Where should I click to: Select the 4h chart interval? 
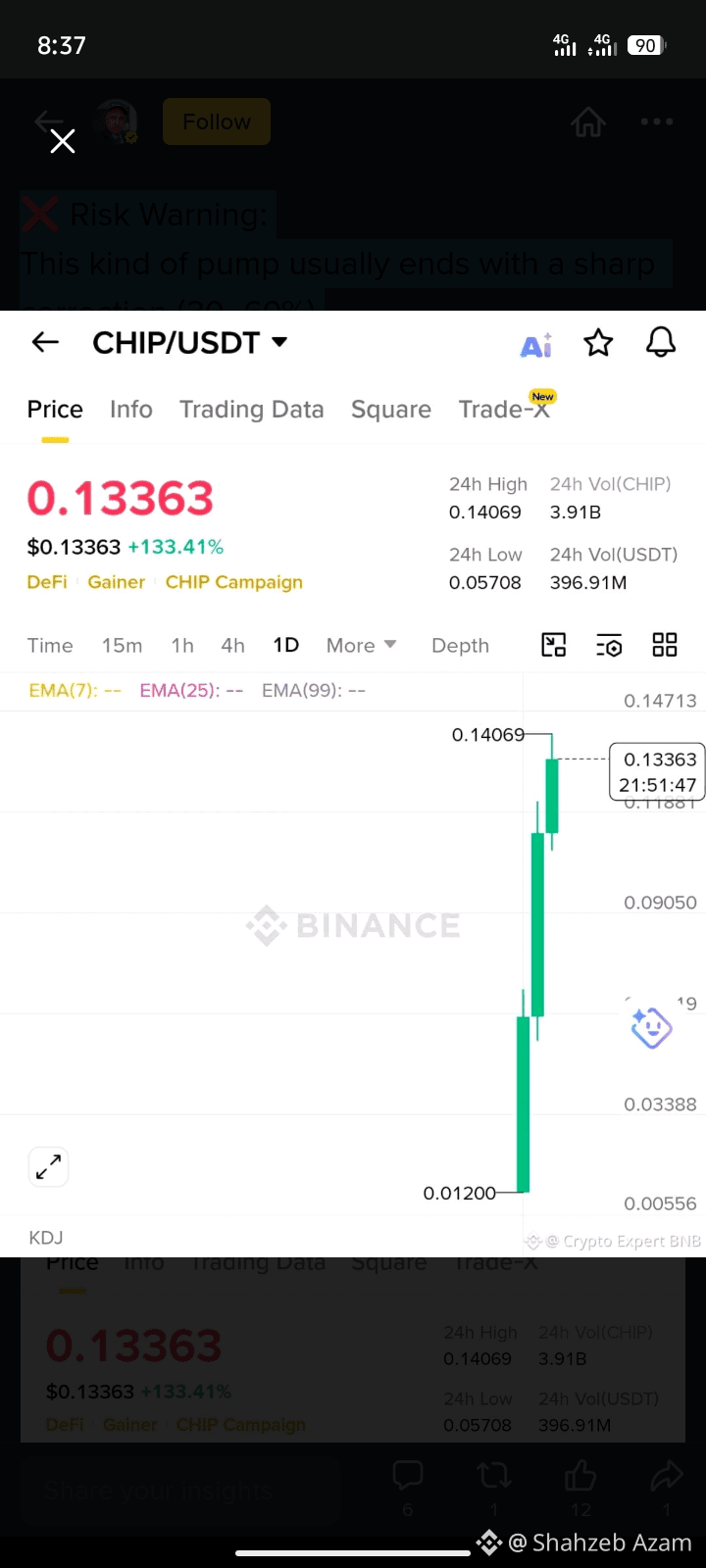click(232, 645)
